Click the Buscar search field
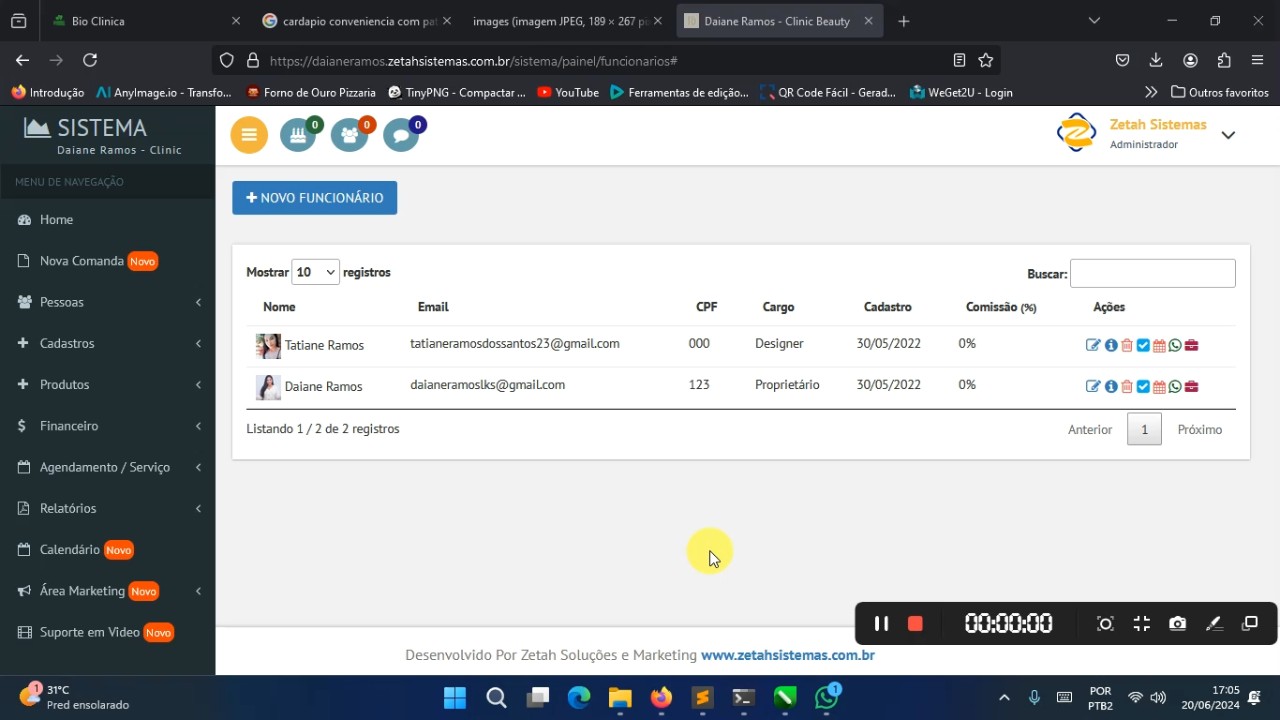The image size is (1280, 720). (1153, 273)
